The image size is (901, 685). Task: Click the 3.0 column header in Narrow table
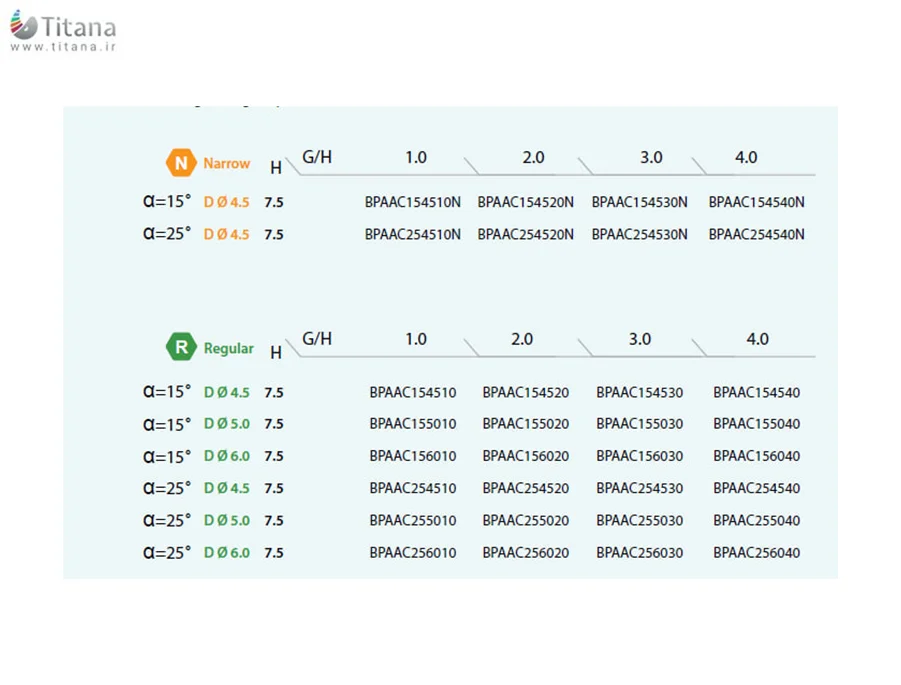point(651,158)
